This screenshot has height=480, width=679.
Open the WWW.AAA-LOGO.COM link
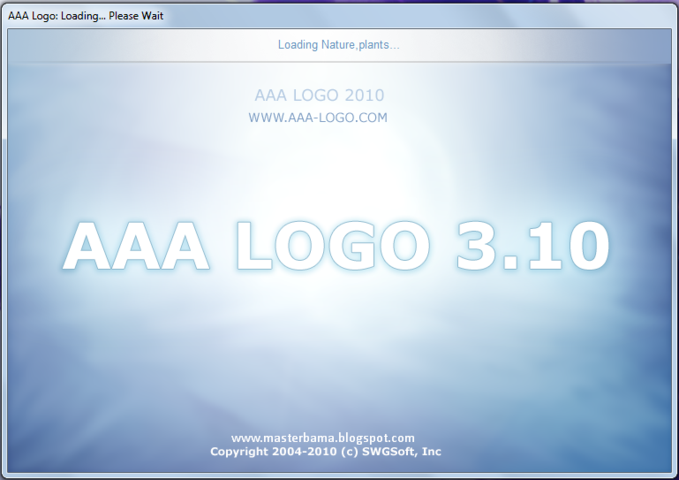[x=318, y=117]
